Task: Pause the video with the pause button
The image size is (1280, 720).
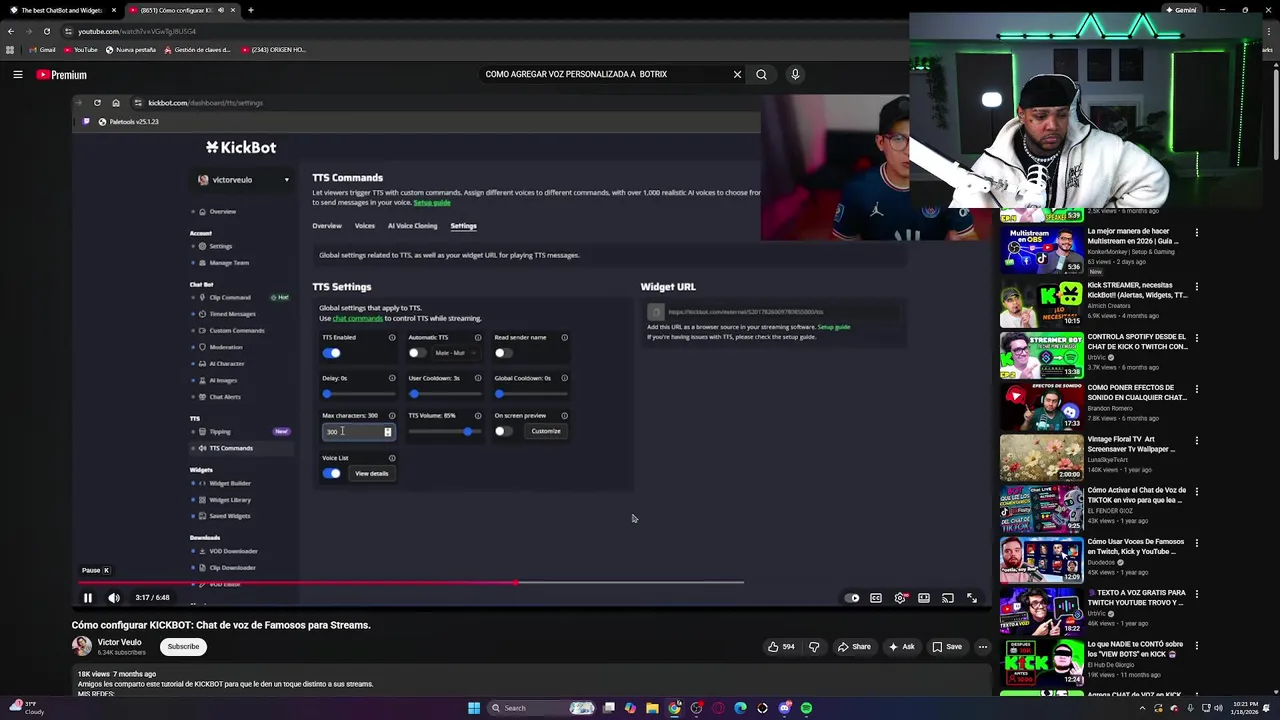Action: 88,598
